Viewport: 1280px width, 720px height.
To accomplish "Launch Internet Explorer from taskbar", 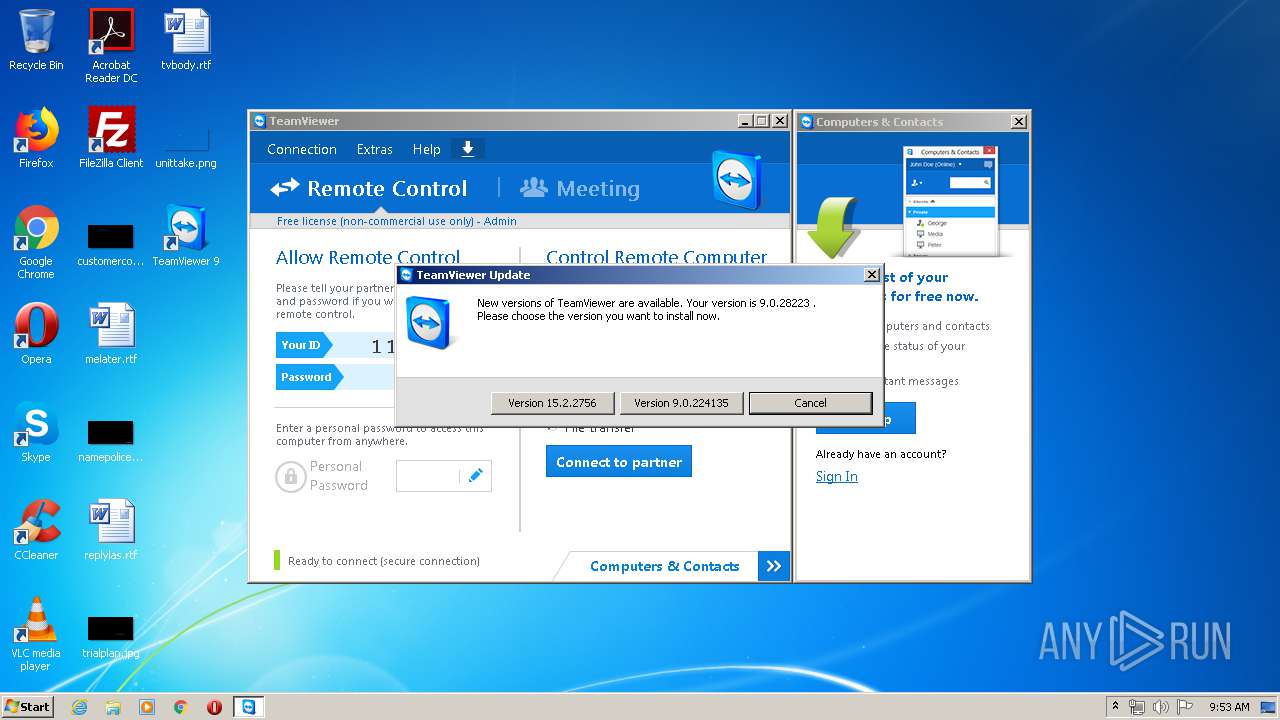I will (x=79, y=707).
